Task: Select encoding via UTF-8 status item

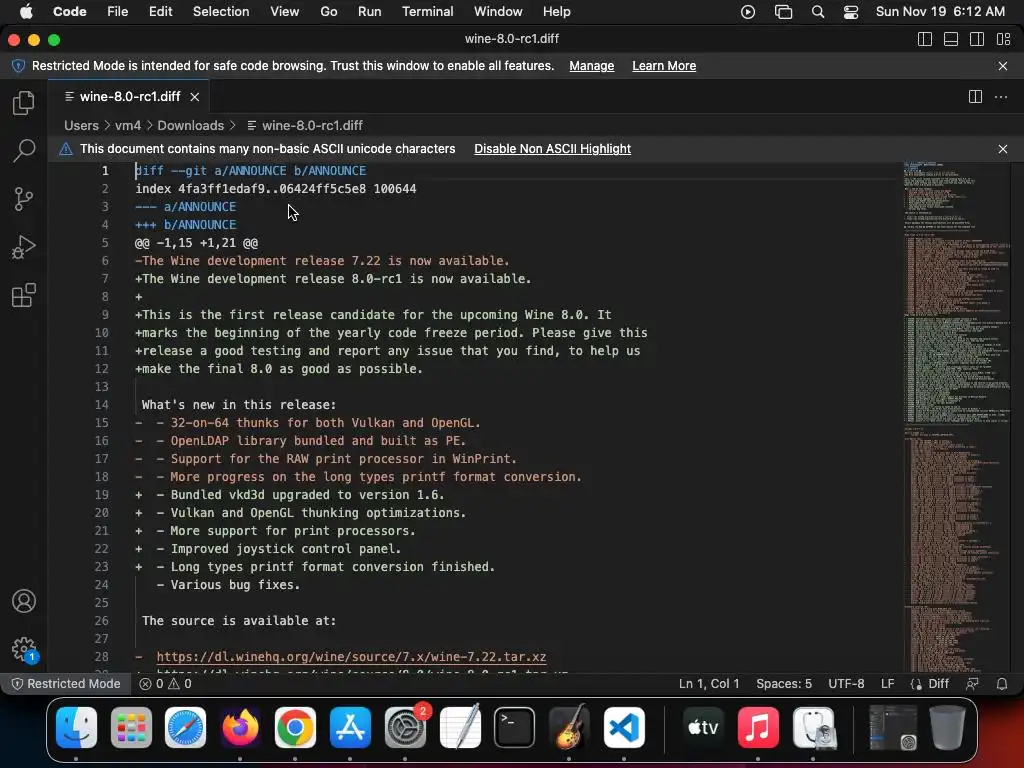Action: click(846, 684)
